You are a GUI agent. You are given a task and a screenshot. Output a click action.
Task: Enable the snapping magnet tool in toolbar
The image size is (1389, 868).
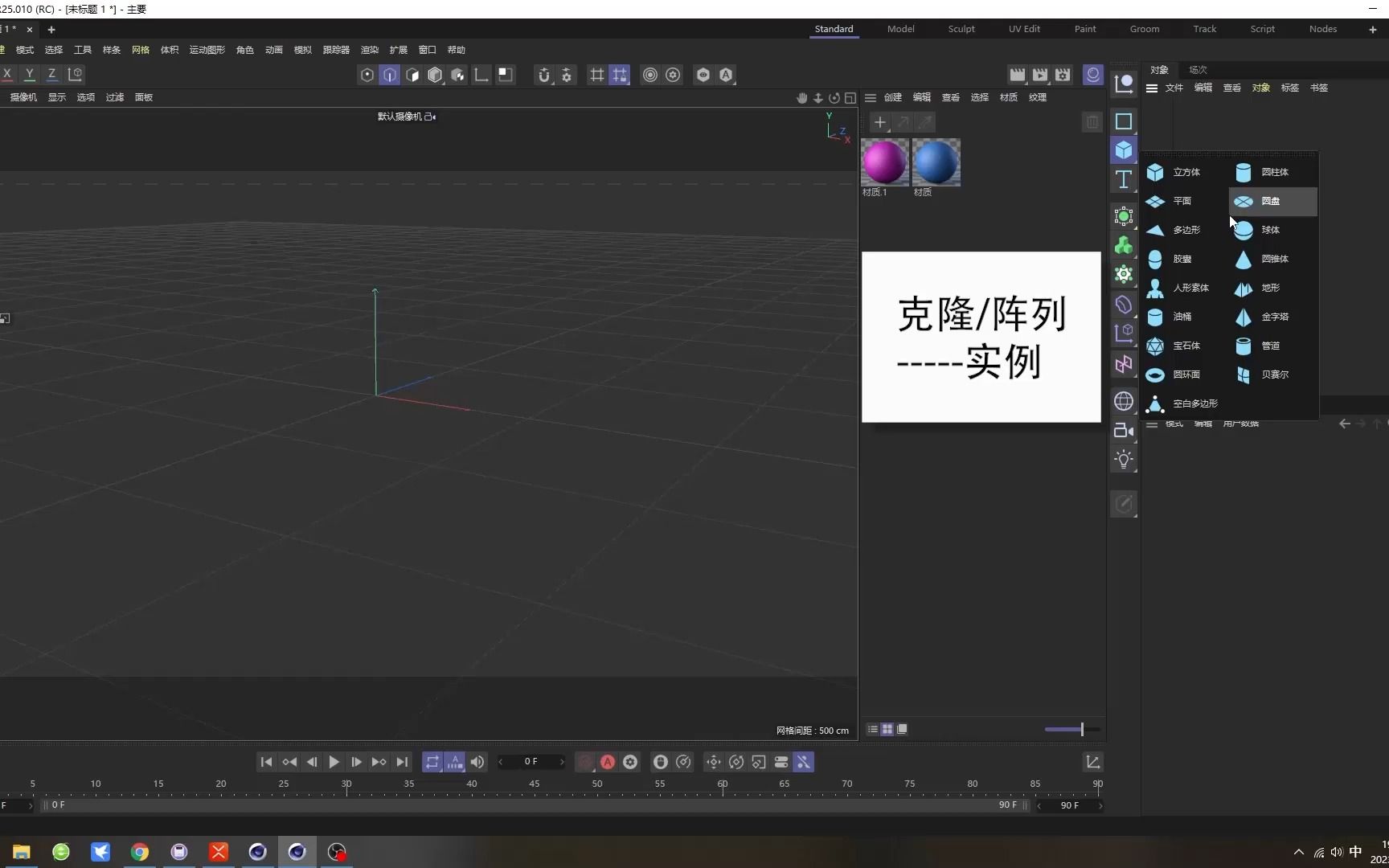[544, 75]
